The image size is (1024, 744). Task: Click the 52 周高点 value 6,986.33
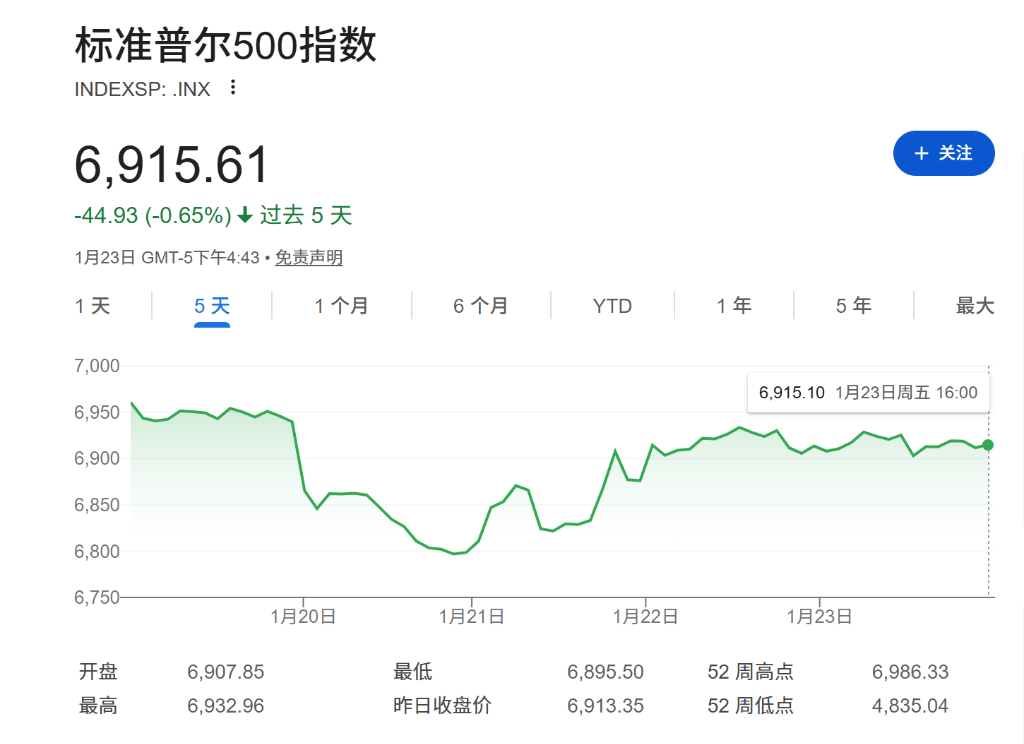(x=910, y=672)
